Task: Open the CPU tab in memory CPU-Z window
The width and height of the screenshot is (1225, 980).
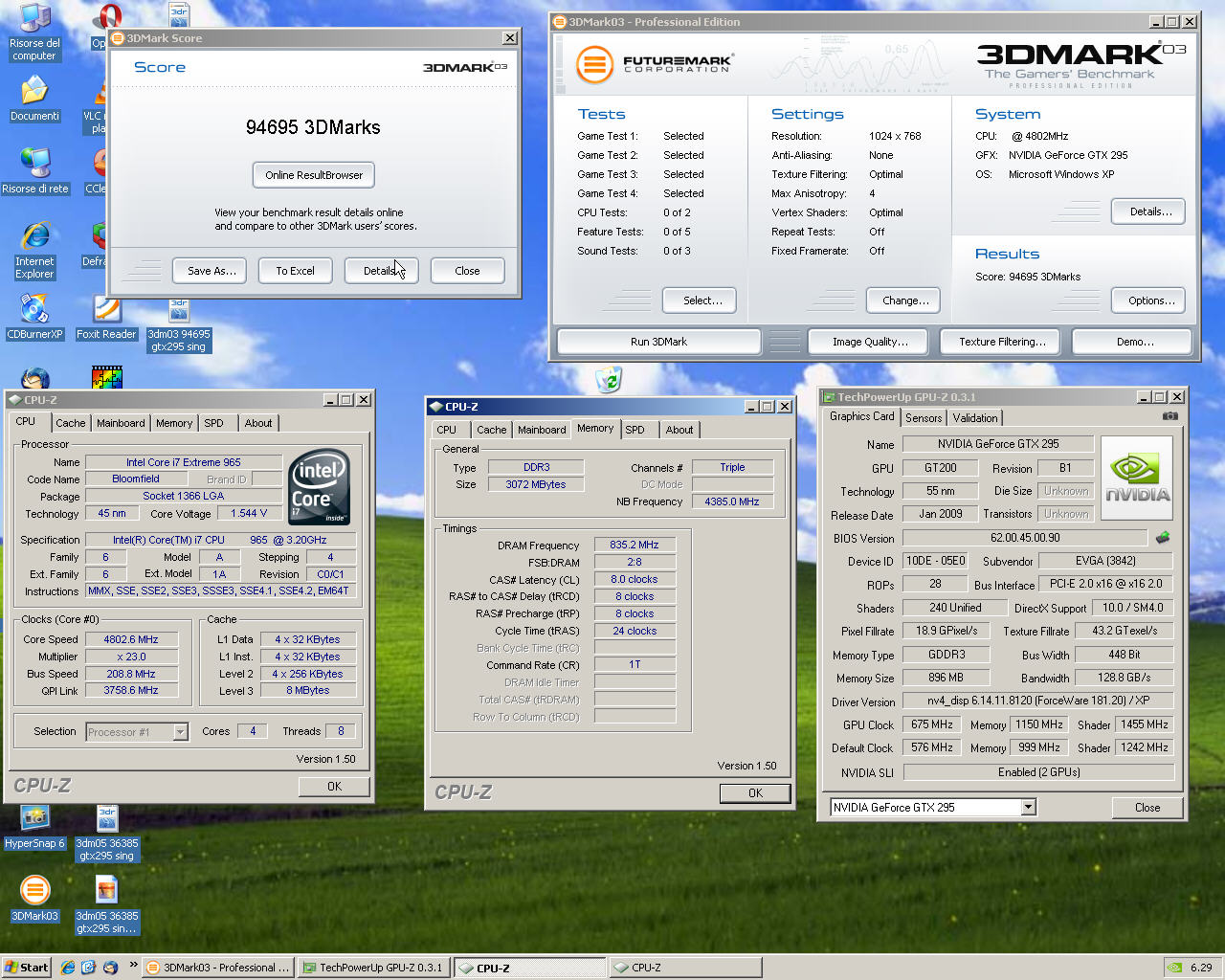Action: pyautogui.click(x=447, y=430)
